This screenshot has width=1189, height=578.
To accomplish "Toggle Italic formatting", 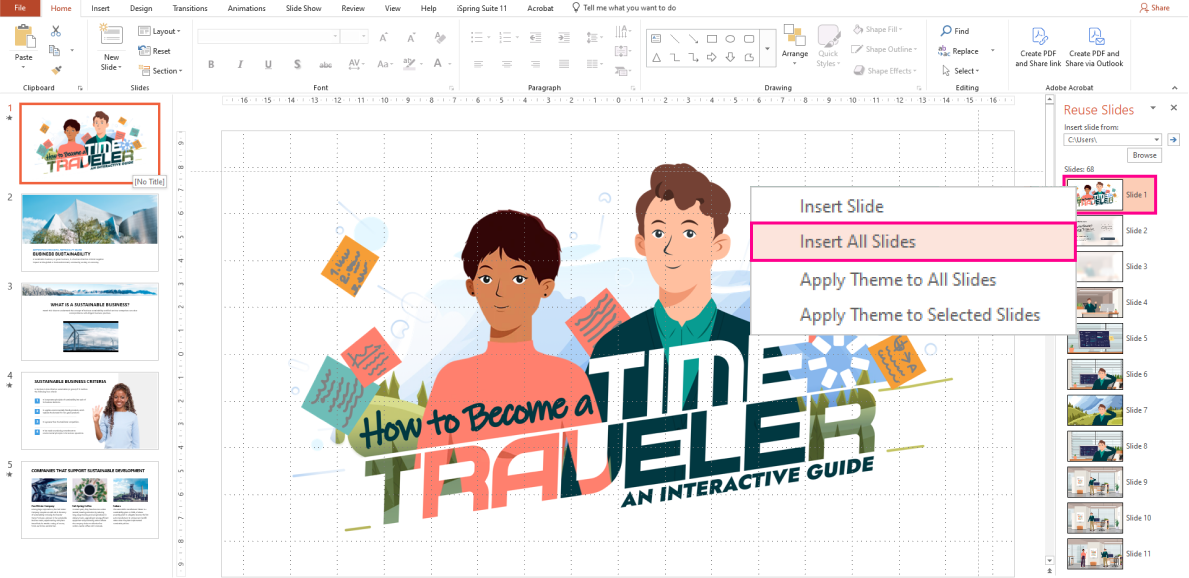I will click(x=240, y=64).
